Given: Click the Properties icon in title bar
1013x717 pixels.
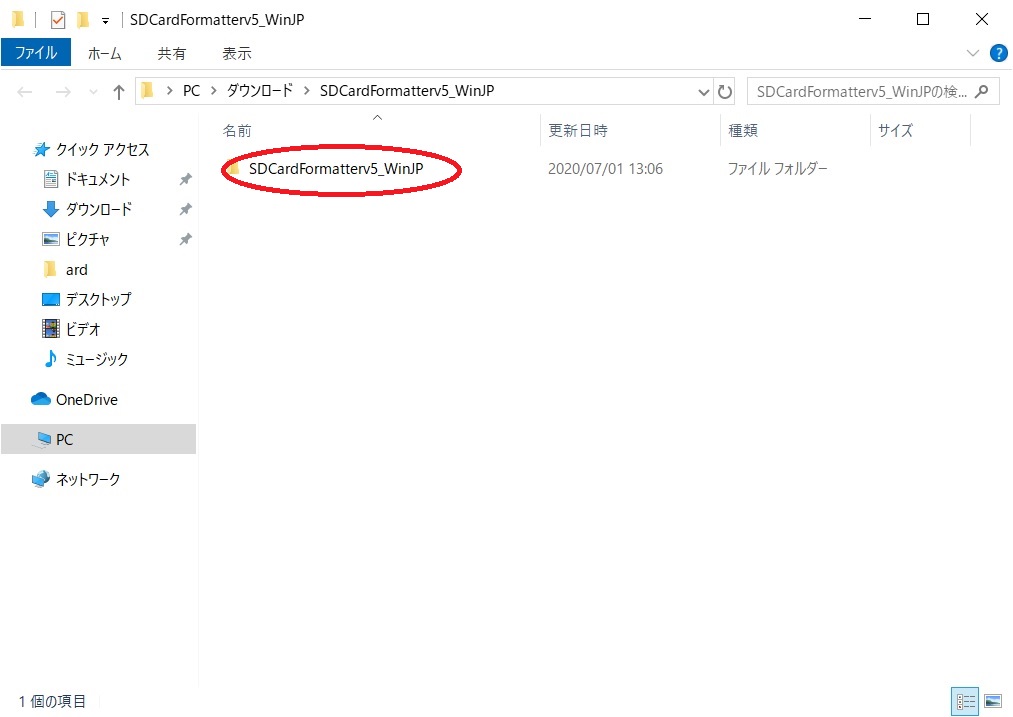Looking at the screenshot, I should click(58, 20).
